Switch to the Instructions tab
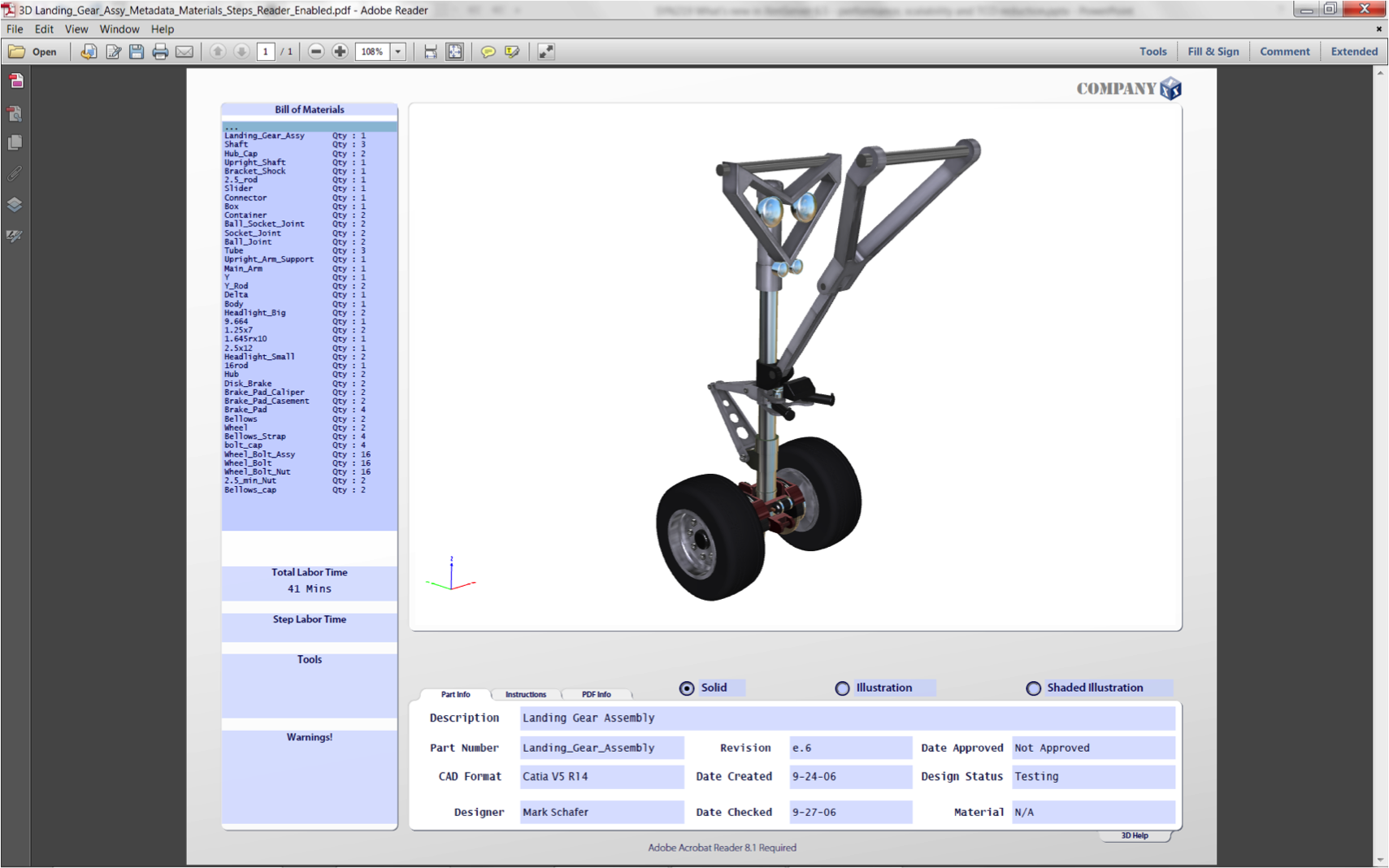This screenshot has width=1389, height=868. coord(526,694)
